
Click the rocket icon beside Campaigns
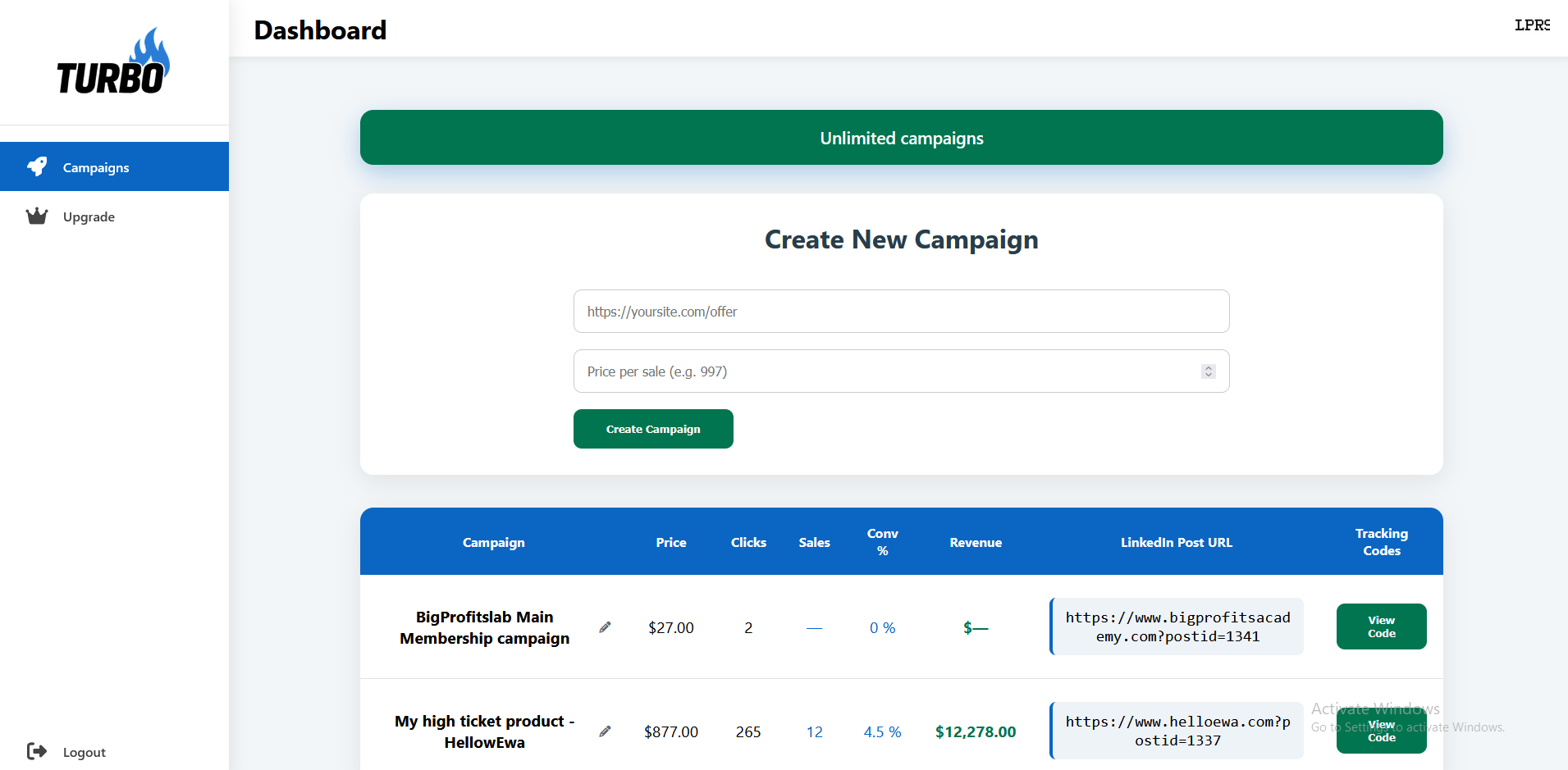37,166
